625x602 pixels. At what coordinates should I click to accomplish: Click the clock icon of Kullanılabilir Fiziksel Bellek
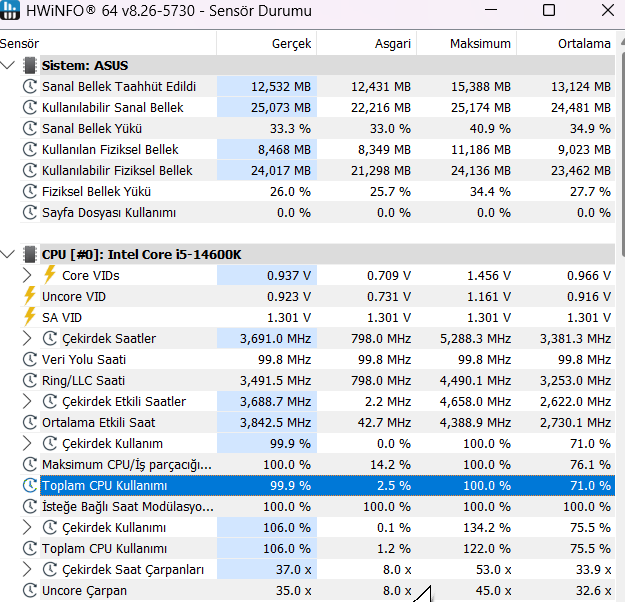[x=30, y=170]
